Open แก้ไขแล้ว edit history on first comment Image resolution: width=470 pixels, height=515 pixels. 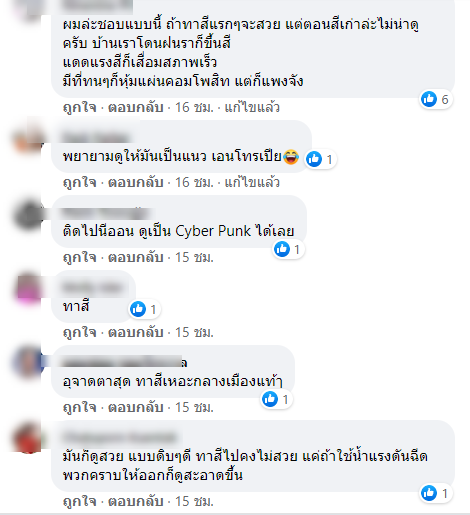252,107
